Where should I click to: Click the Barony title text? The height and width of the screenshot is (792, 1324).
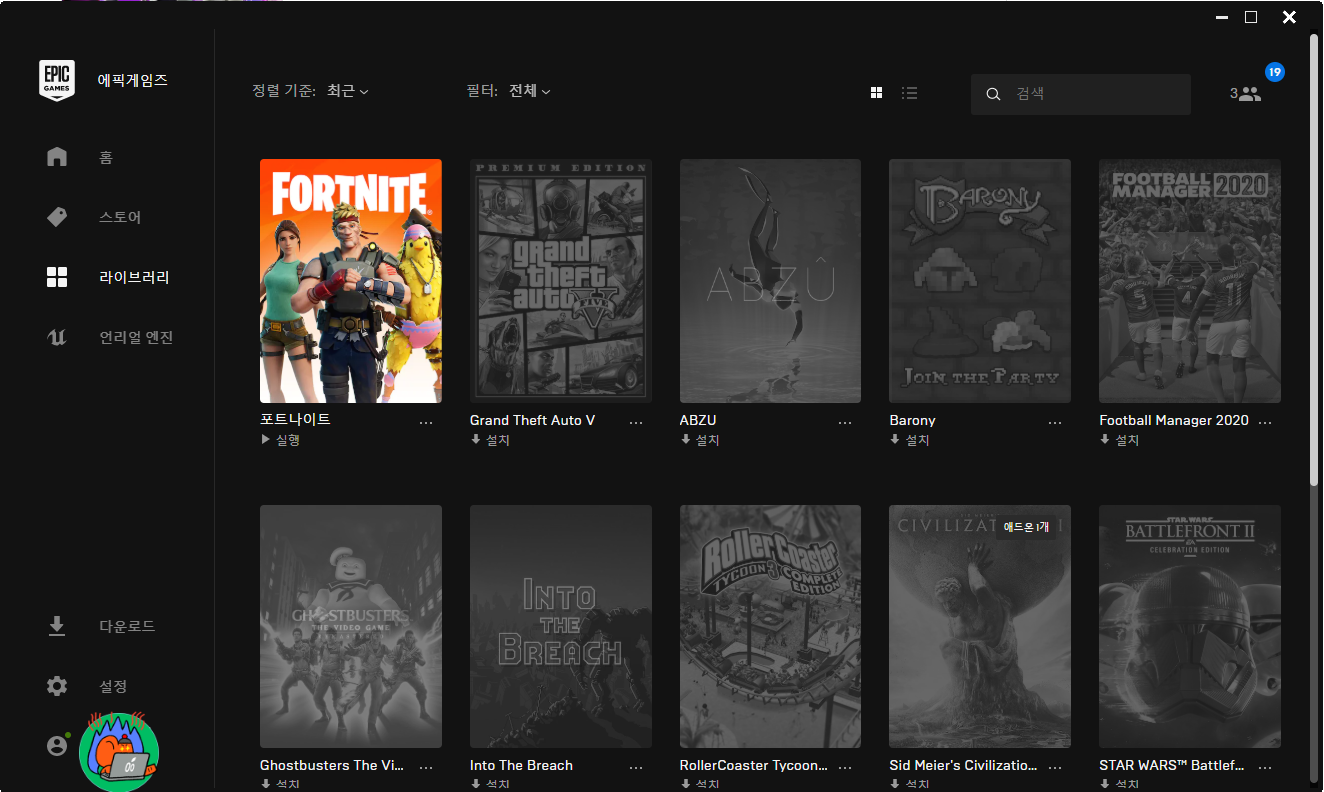[x=912, y=421]
